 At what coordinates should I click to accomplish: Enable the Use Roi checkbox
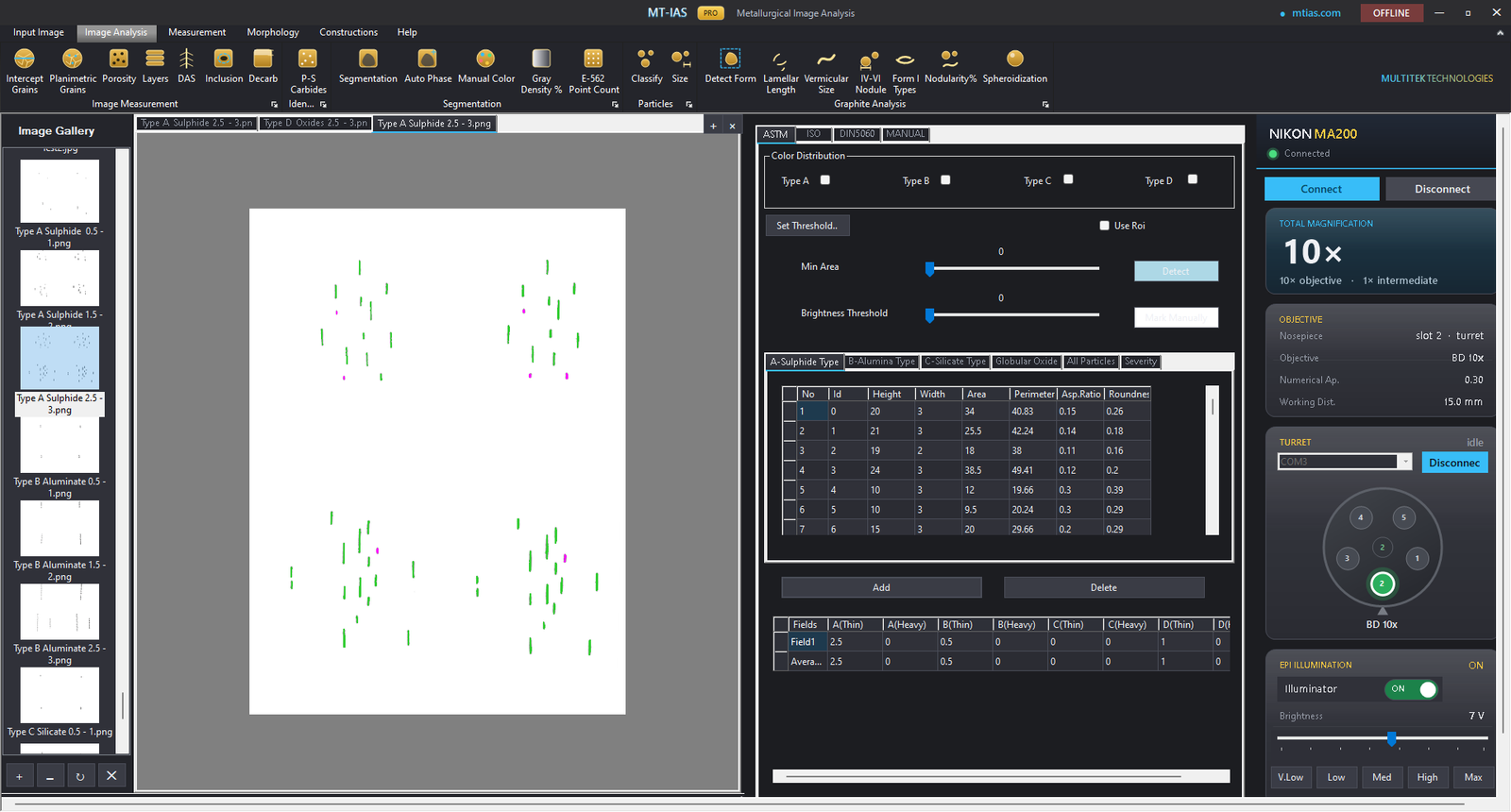pyautogui.click(x=1104, y=226)
